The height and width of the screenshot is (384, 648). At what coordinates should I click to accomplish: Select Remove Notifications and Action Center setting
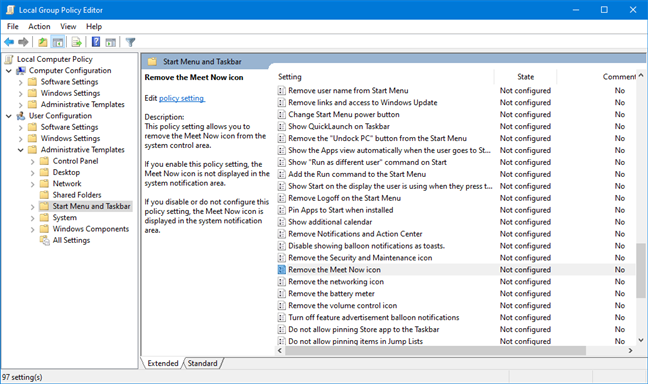pos(355,234)
